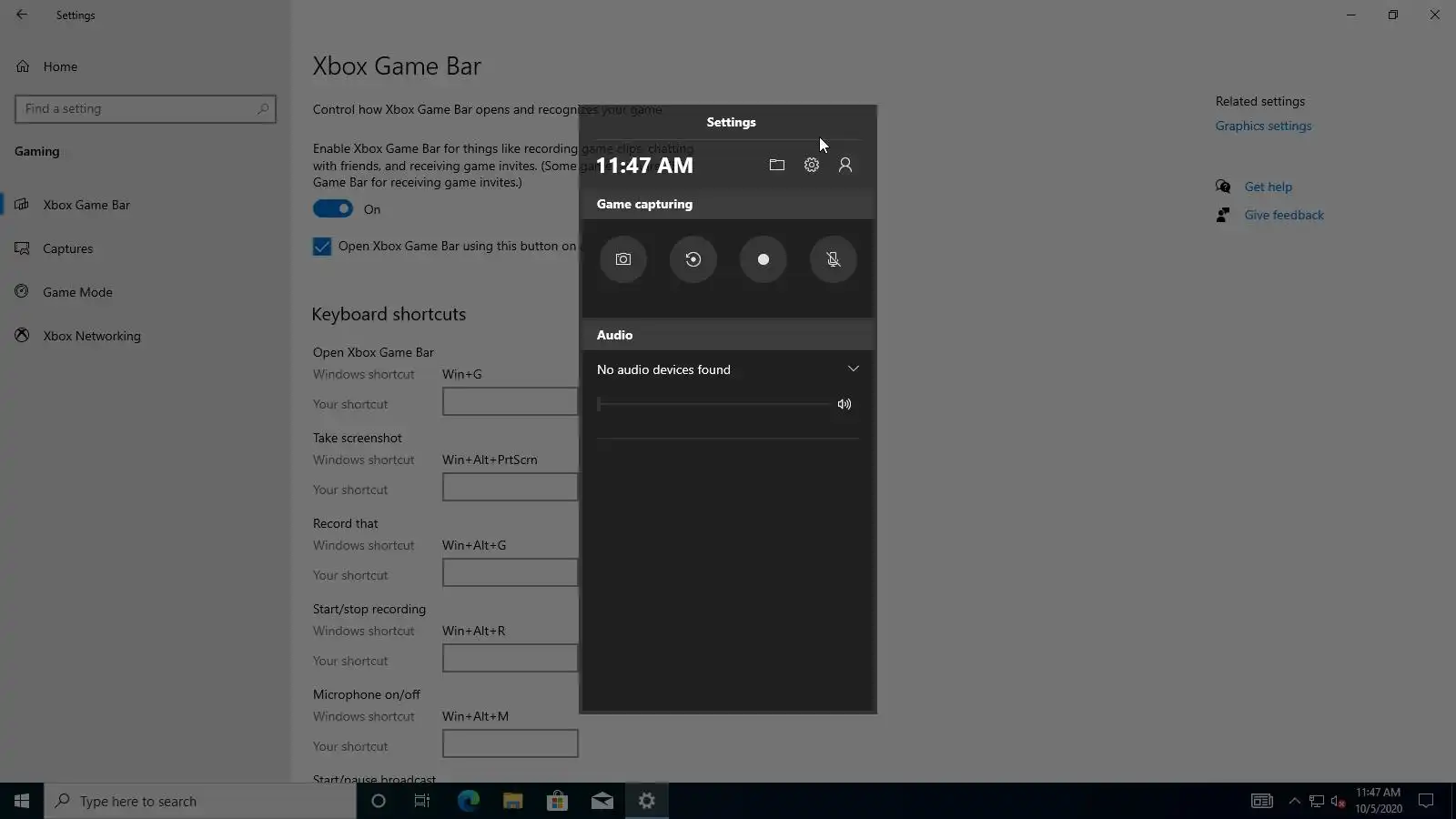
Task: Click the taskbar Type here to search box
Action: click(200, 801)
